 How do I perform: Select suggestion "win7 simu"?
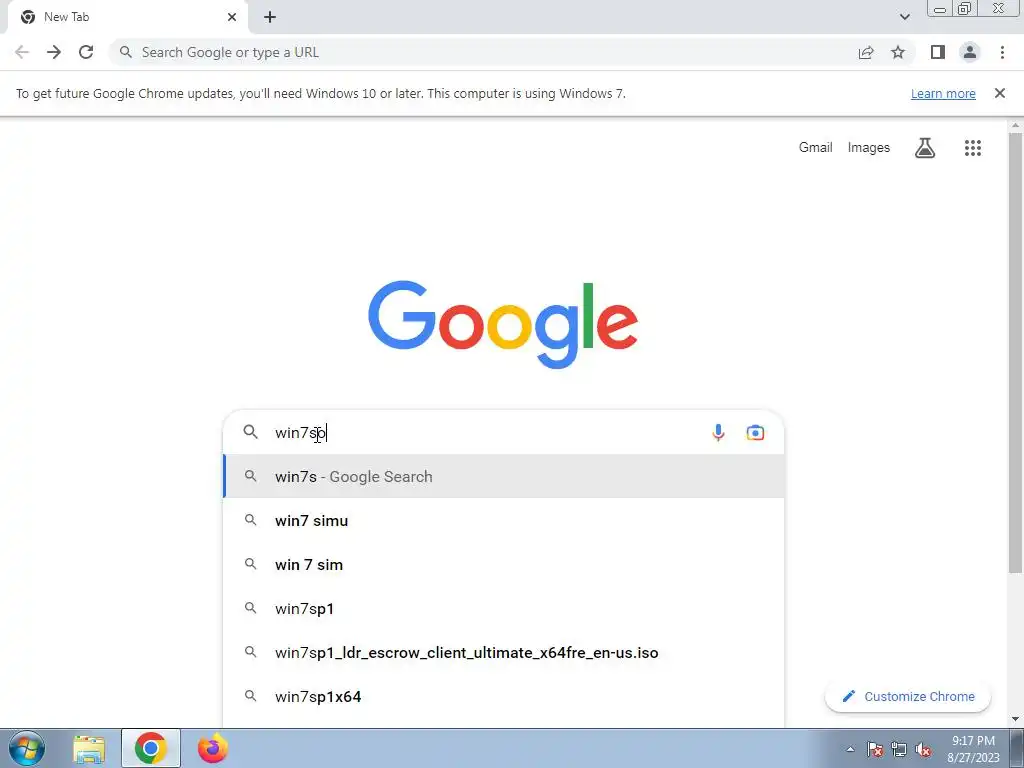504,520
